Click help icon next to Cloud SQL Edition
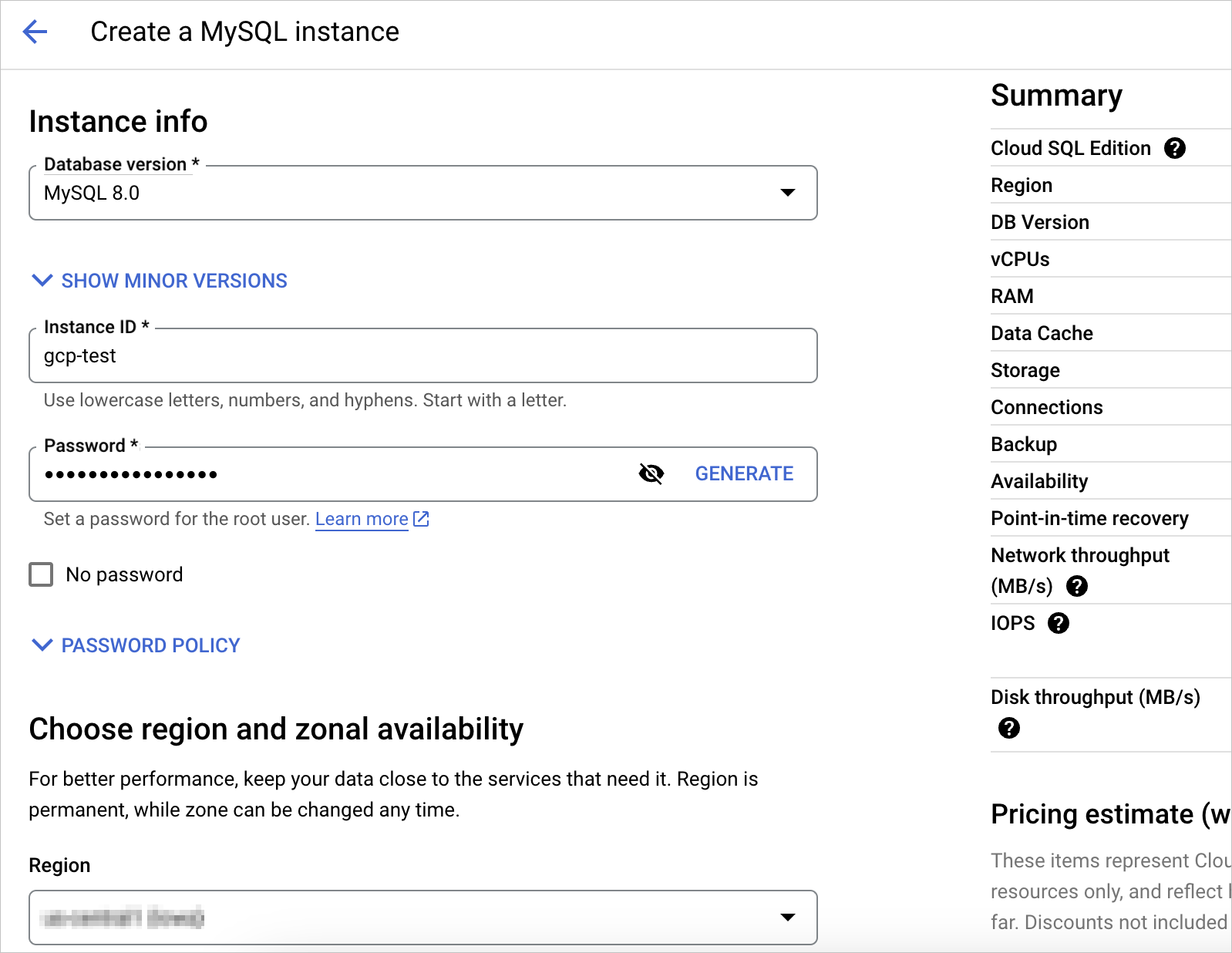Image resolution: width=1232 pixels, height=953 pixels. [1174, 148]
